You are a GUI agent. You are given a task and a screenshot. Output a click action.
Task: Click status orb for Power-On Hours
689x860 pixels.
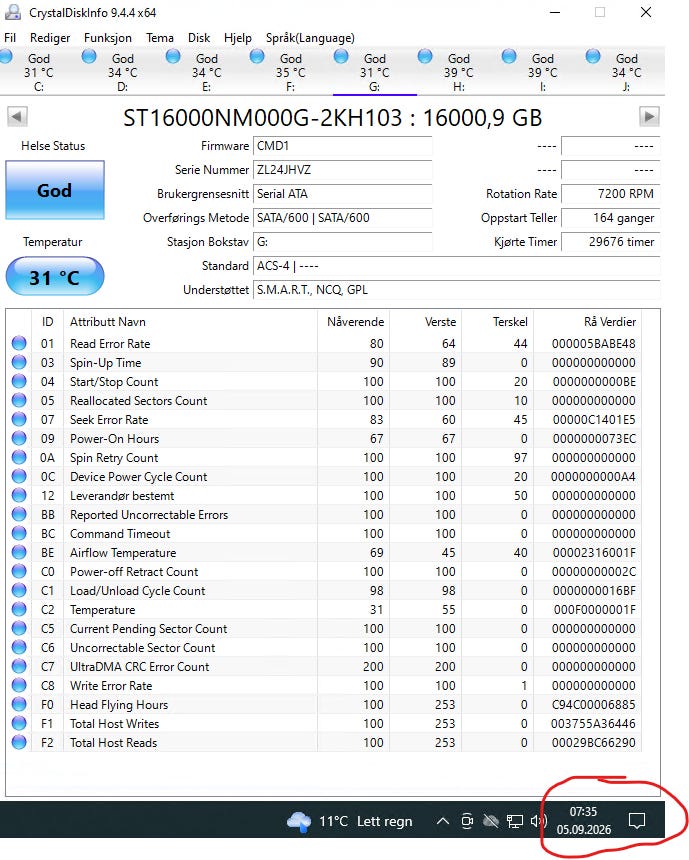click(x=19, y=439)
